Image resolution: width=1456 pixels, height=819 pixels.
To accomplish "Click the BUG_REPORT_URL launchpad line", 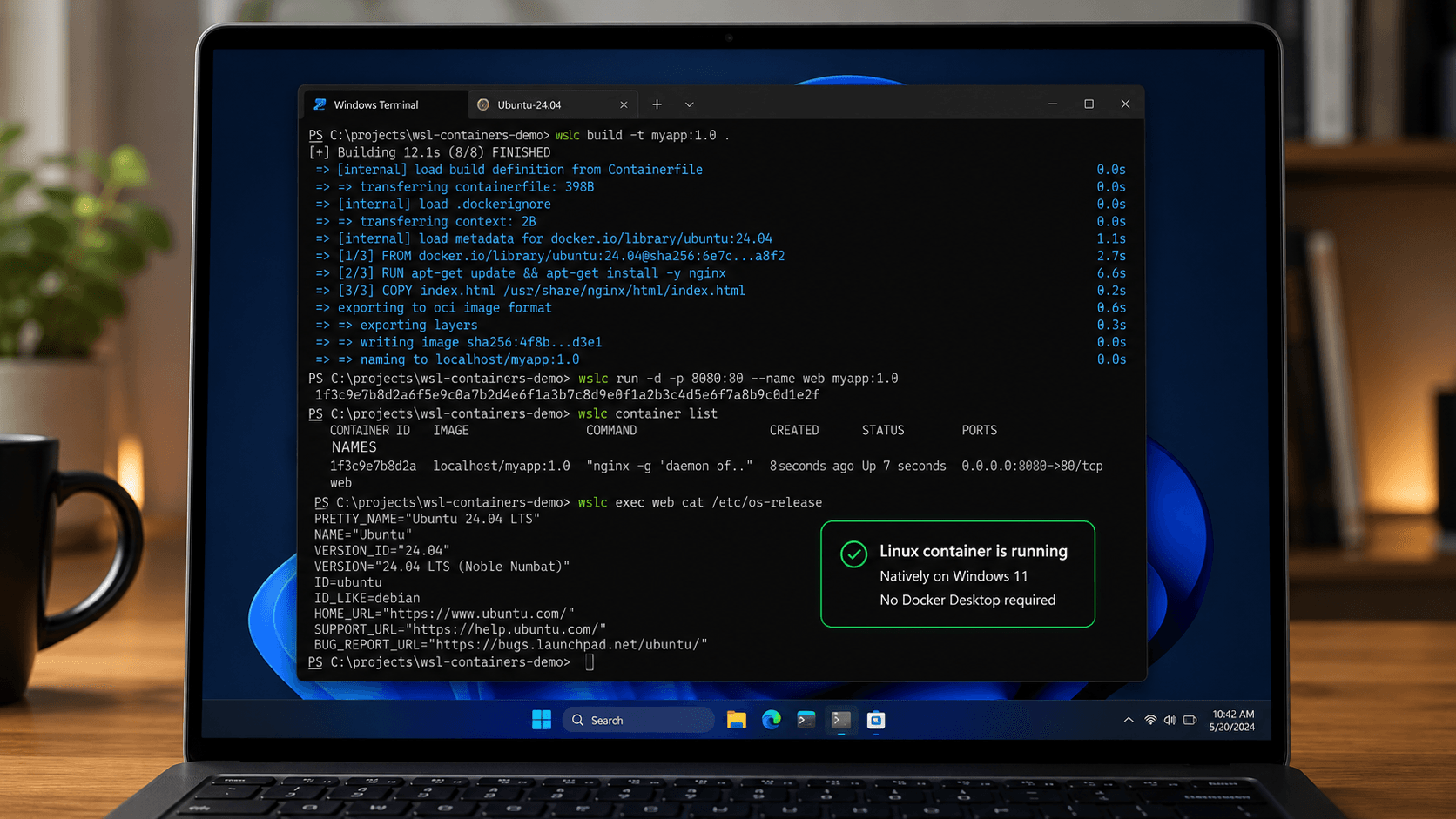I will [x=511, y=645].
